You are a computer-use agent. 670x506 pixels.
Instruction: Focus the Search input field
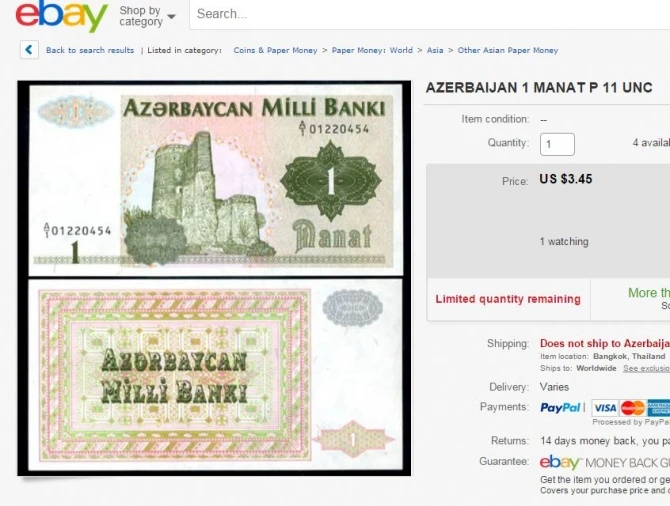point(429,14)
